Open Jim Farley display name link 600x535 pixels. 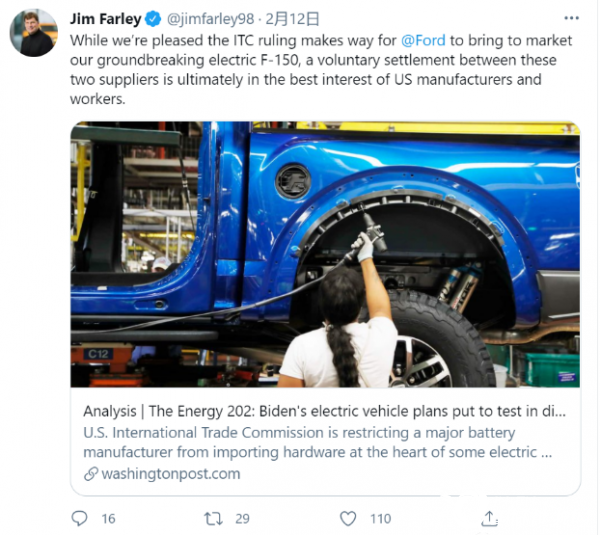106,18
